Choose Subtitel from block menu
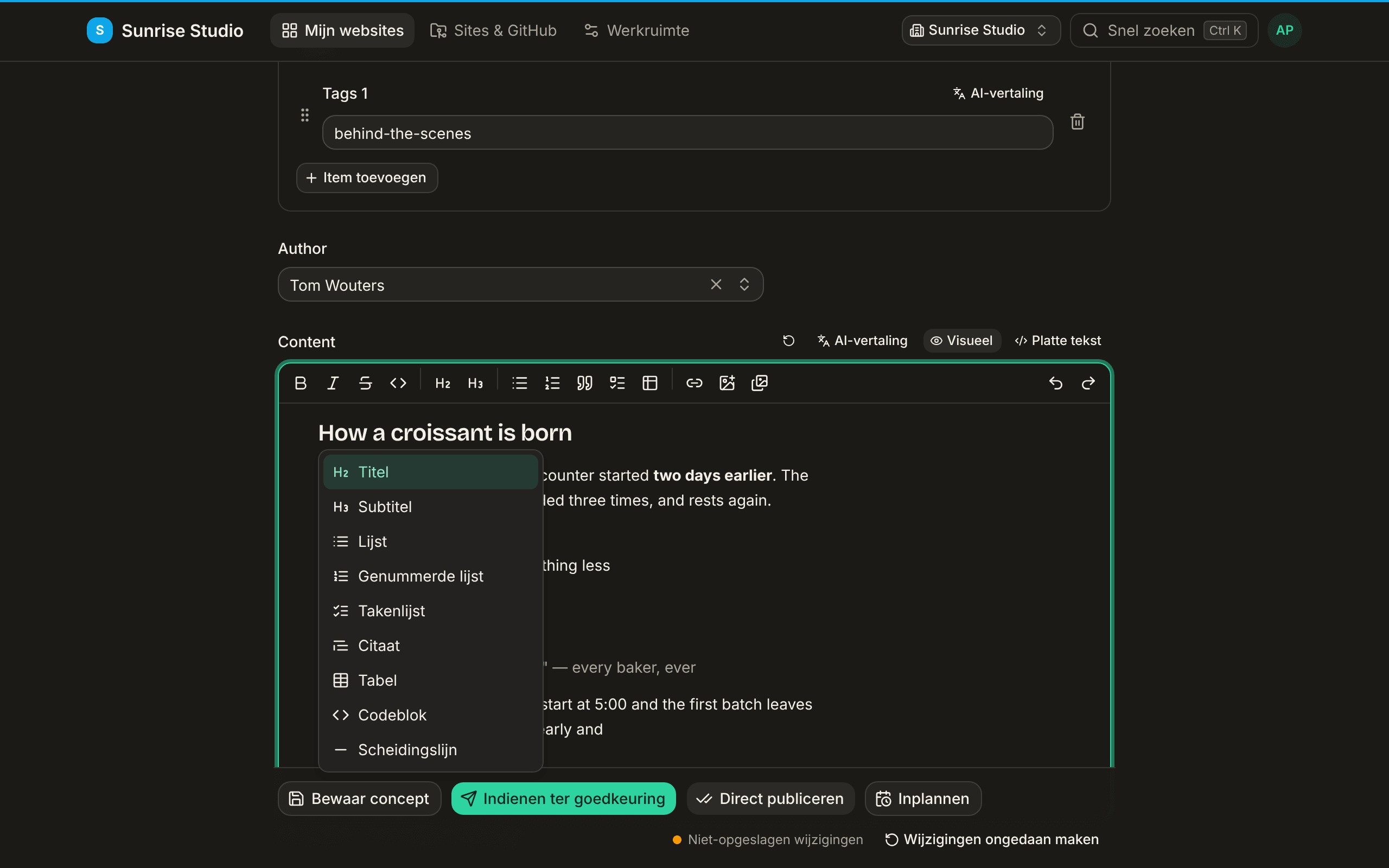 tap(430, 506)
